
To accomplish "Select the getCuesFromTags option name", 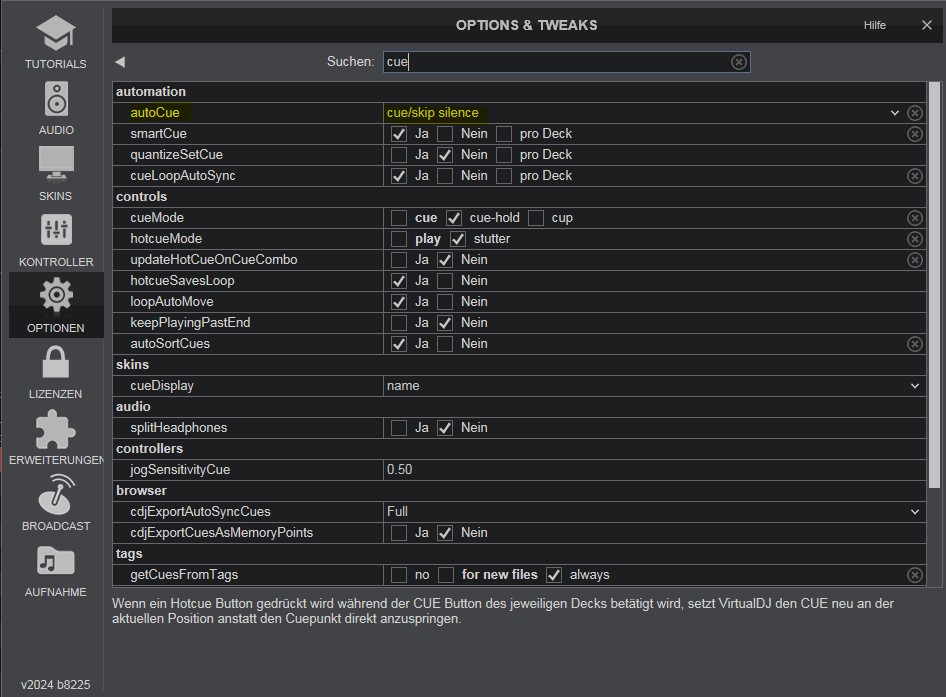I will [184, 575].
